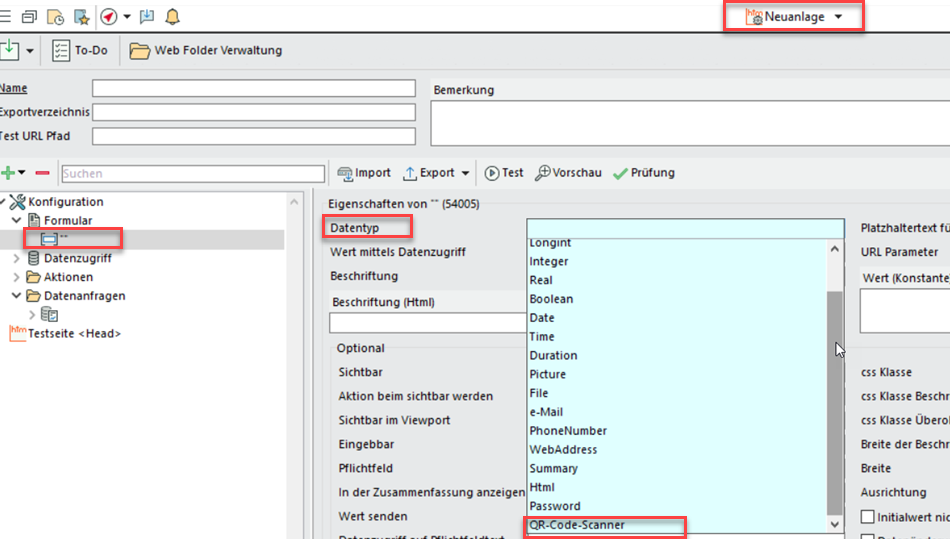Click the Vorschau preview button
The width and height of the screenshot is (950, 539).
pos(568,173)
